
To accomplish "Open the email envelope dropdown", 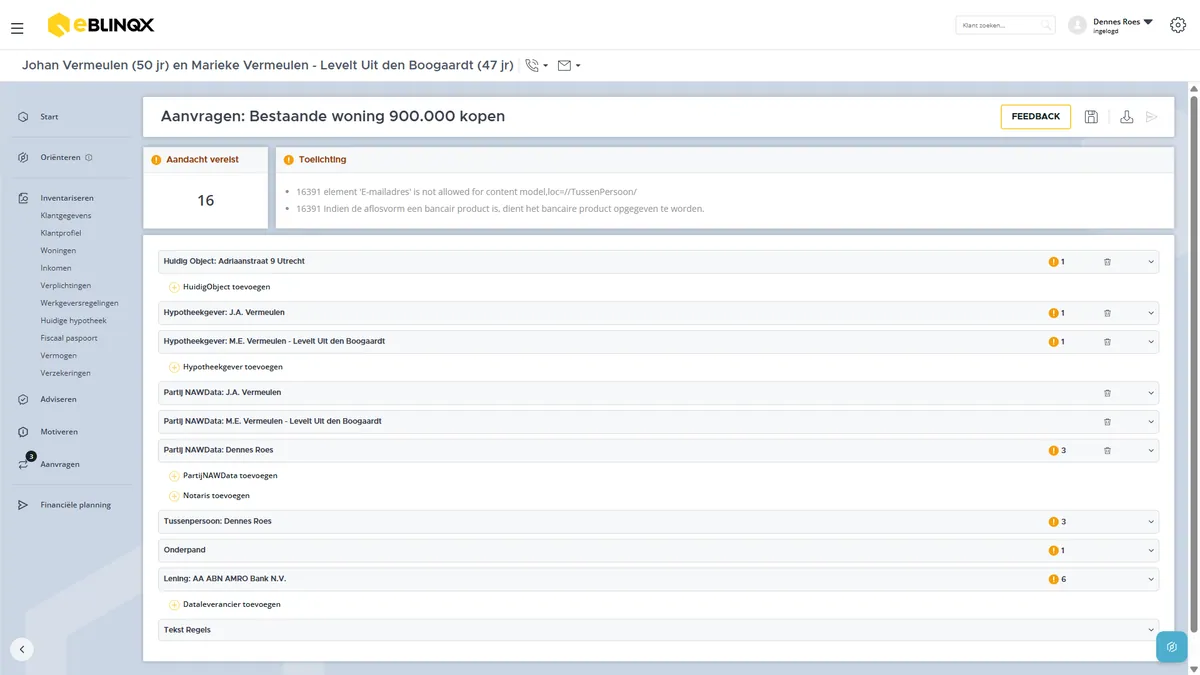I will coord(569,66).
